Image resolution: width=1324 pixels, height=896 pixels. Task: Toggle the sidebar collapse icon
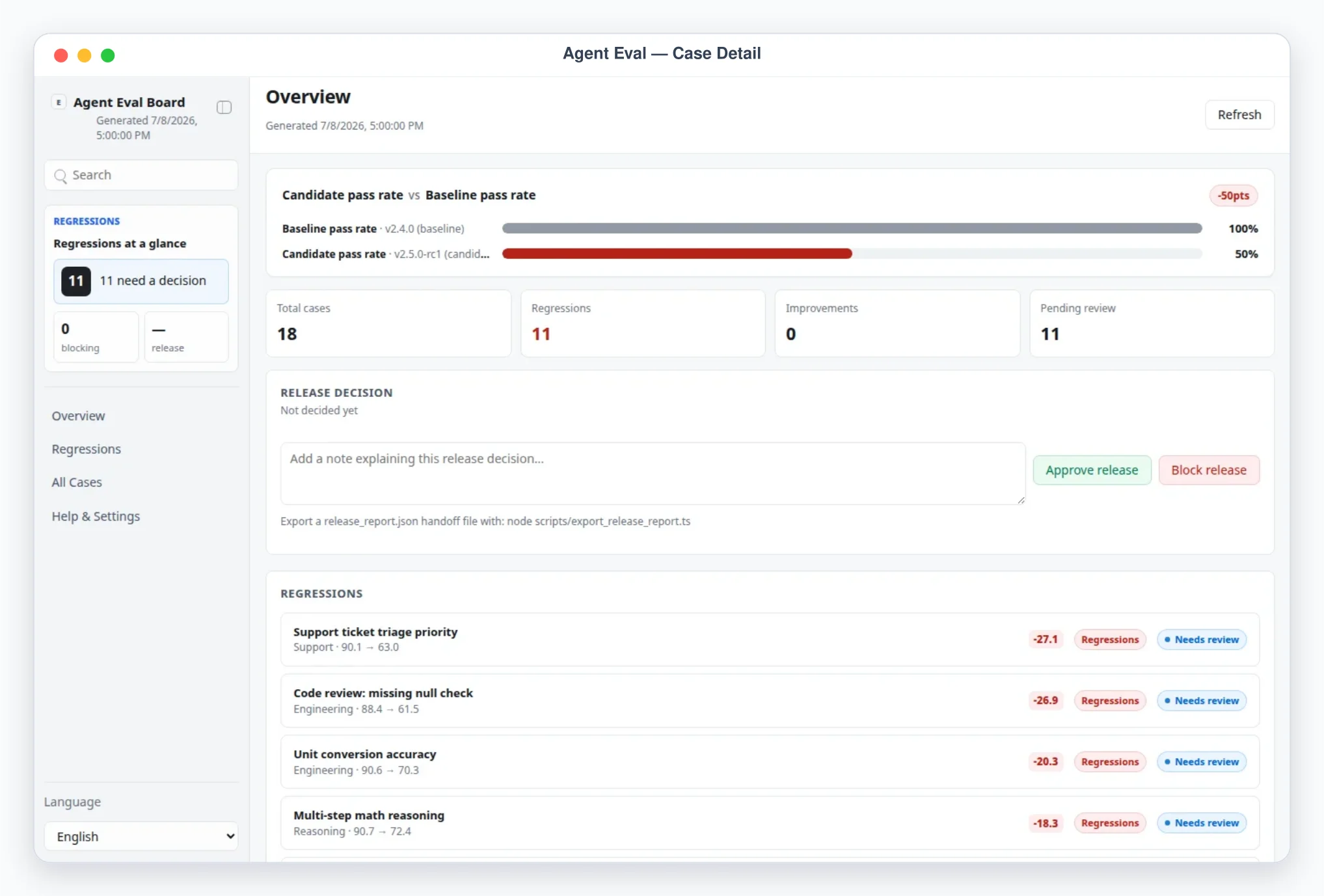coord(224,107)
